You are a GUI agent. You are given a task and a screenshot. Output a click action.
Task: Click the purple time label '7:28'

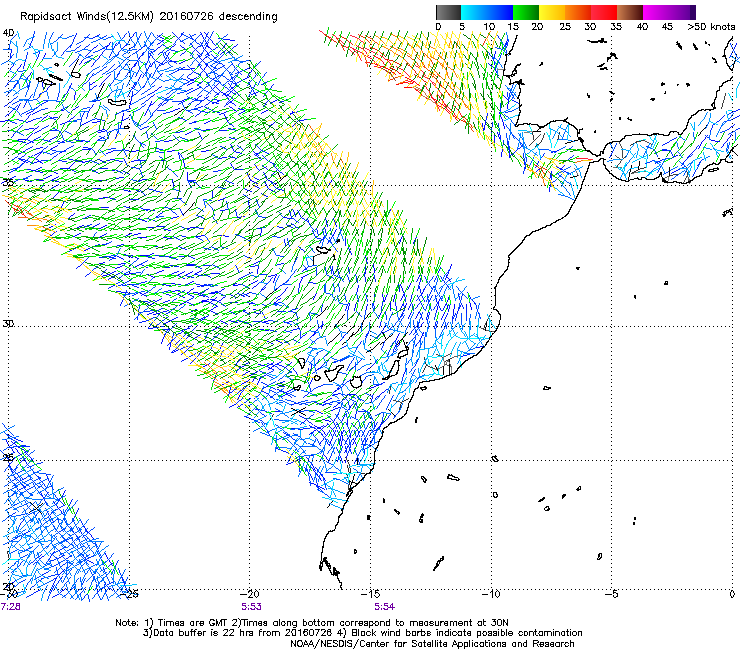pyautogui.click(x=10, y=607)
